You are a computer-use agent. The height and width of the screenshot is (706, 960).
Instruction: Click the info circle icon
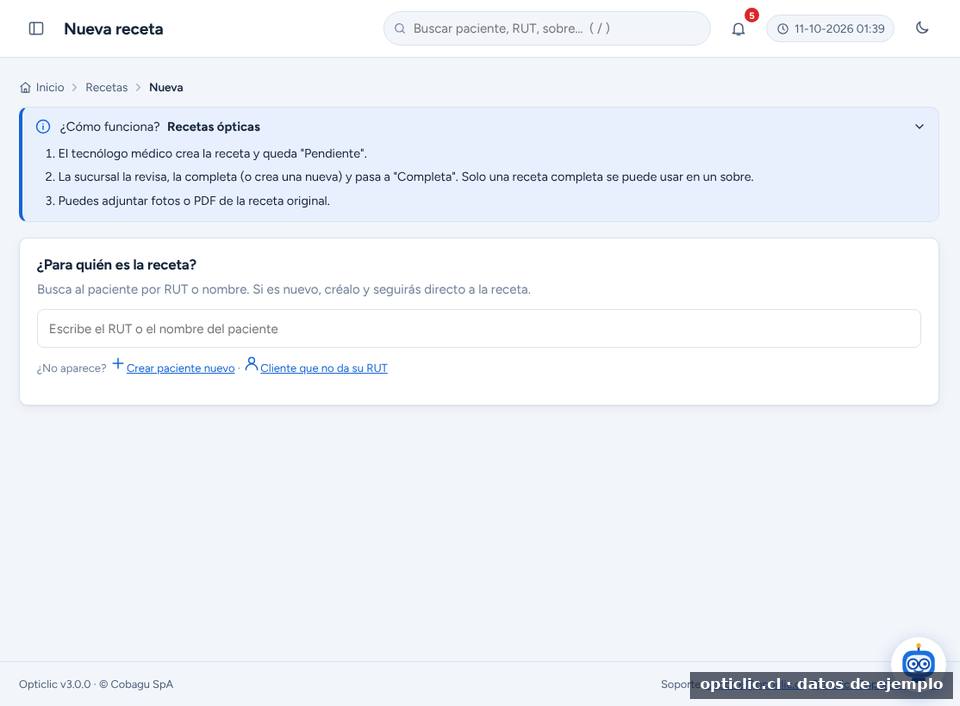pos(43,127)
